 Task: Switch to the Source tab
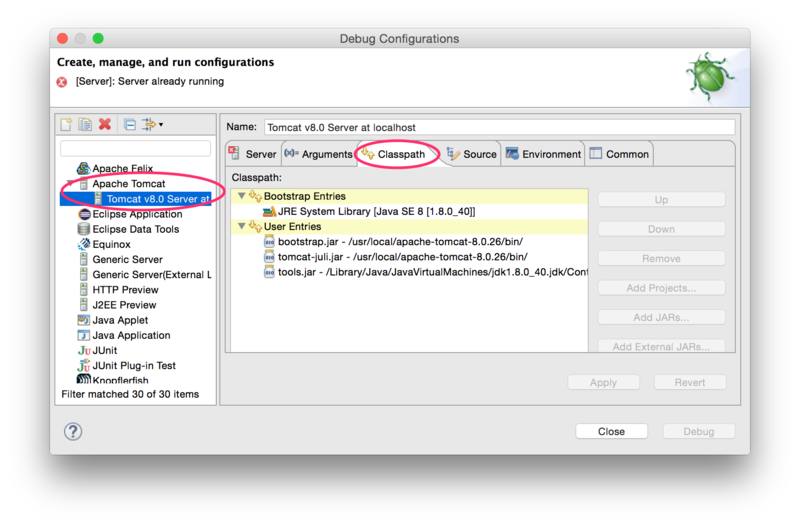point(471,154)
